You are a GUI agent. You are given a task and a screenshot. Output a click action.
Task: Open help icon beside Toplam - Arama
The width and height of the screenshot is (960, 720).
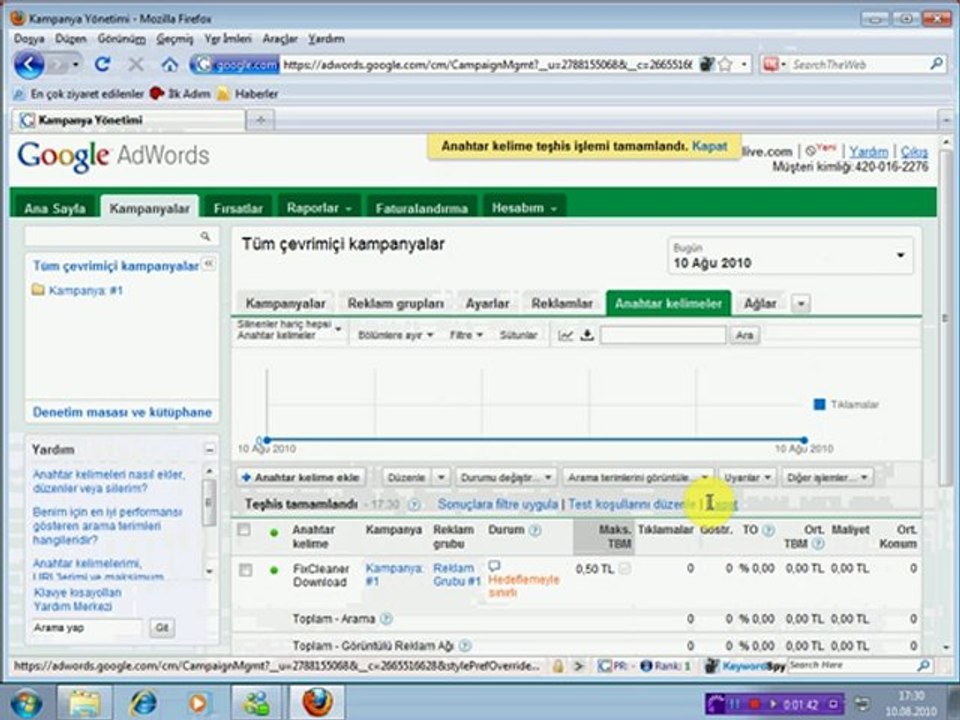[x=386, y=619]
